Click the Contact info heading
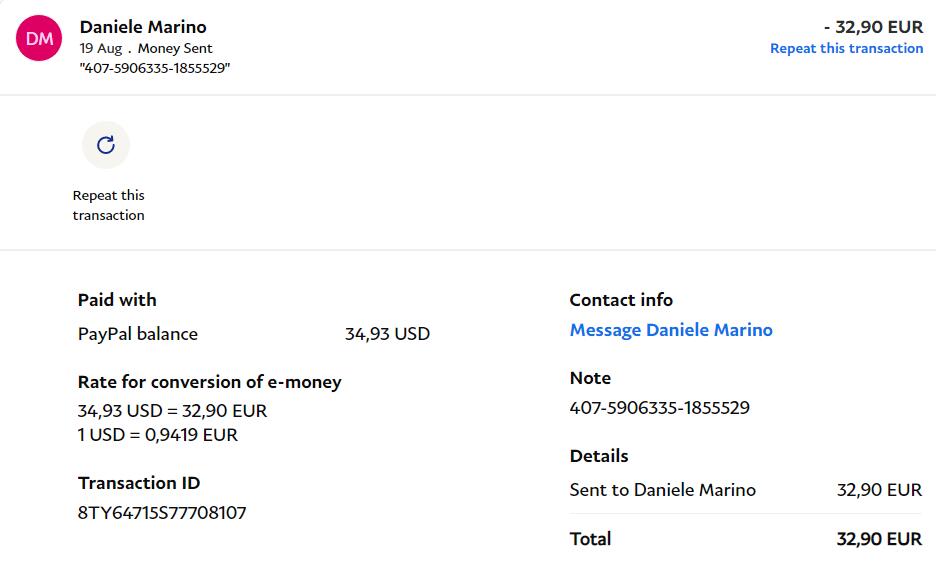The image size is (936, 576). pyautogui.click(x=621, y=300)
